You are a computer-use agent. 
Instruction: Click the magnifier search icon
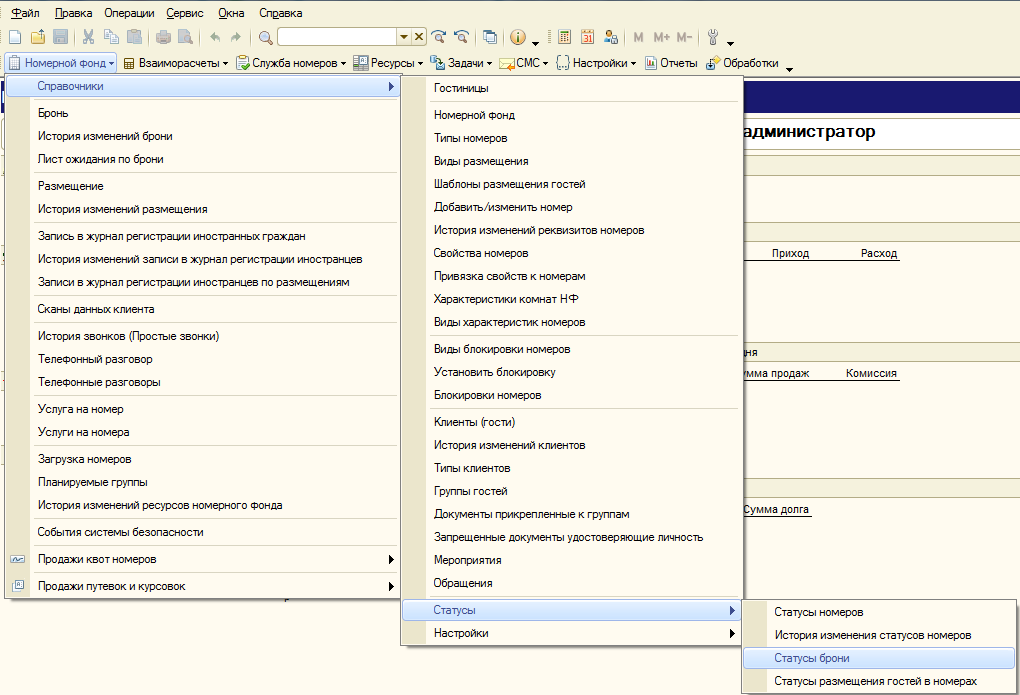265,37
